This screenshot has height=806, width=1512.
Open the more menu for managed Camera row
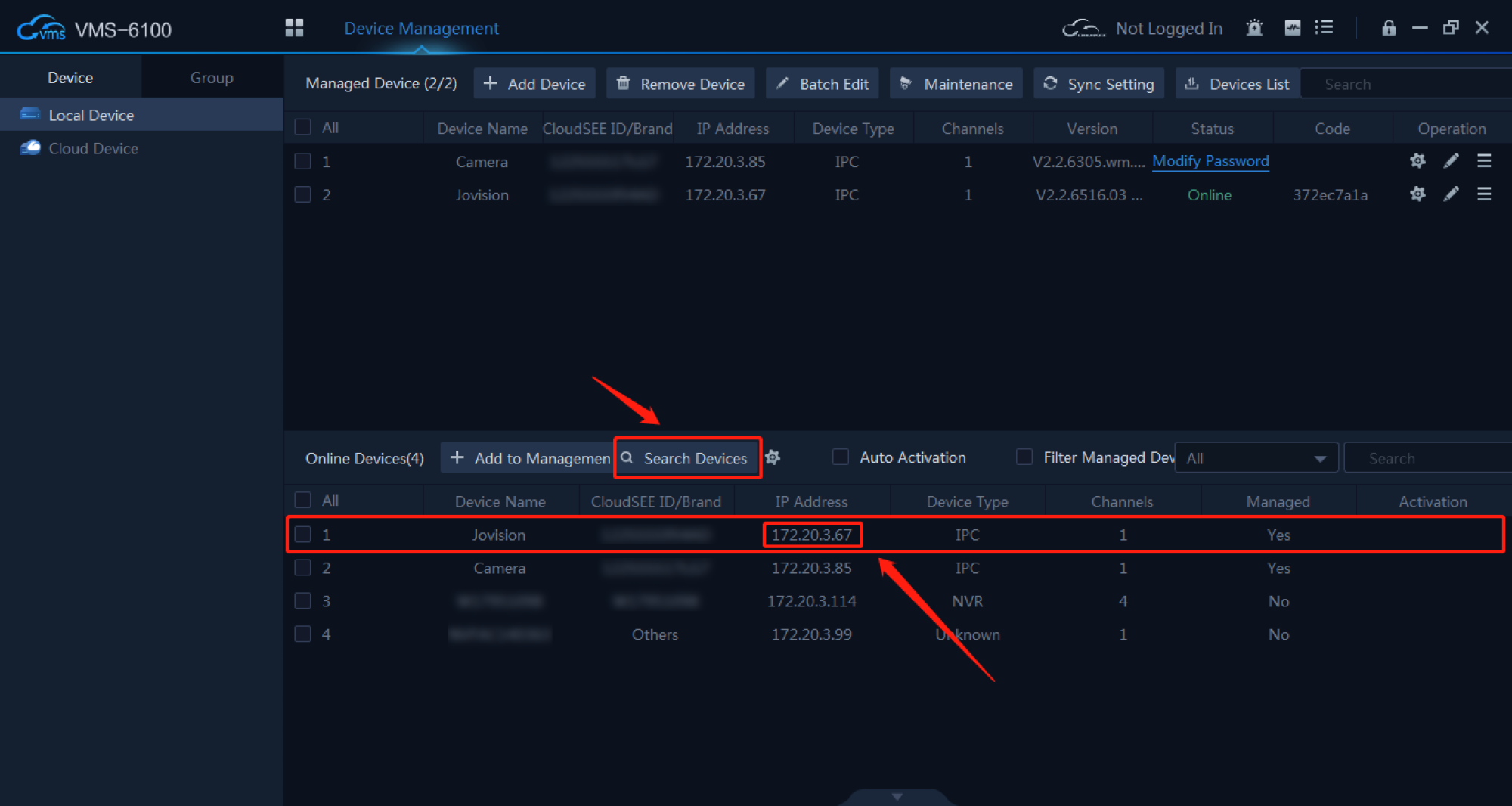pos(1484,161)
